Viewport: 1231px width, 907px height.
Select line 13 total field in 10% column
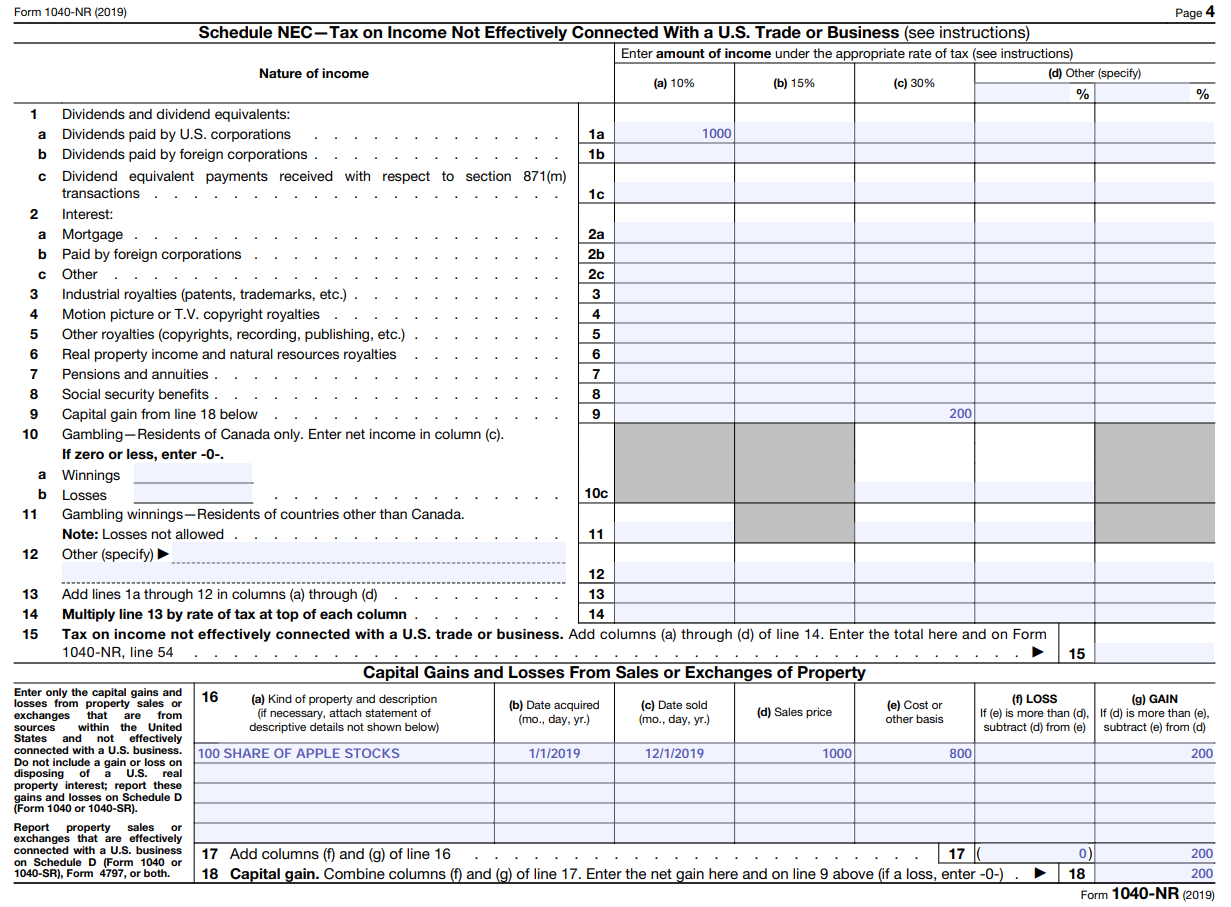point(674,594)
